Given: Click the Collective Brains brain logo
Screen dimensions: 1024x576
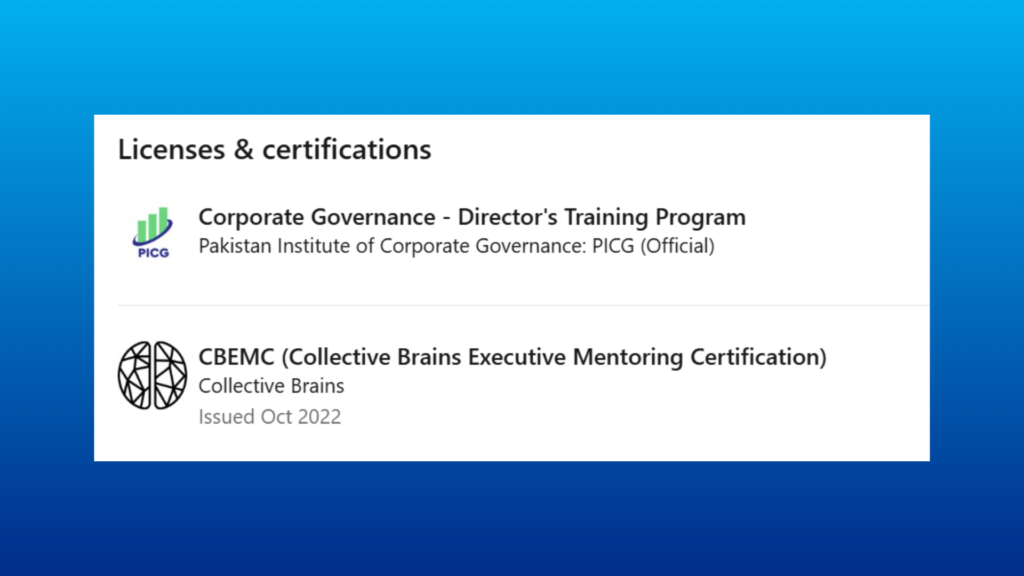Looking at the screenshot, I should click(x=153, y=375).
